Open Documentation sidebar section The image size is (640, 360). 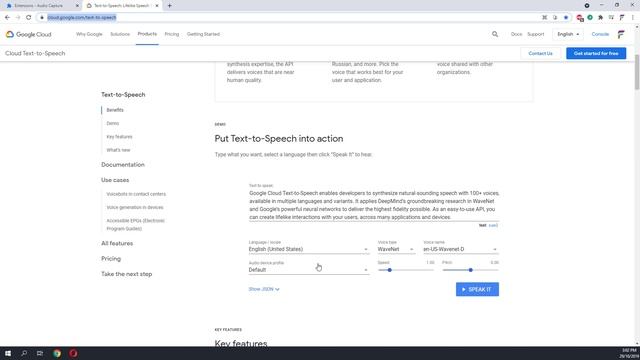tap(123, 165)
